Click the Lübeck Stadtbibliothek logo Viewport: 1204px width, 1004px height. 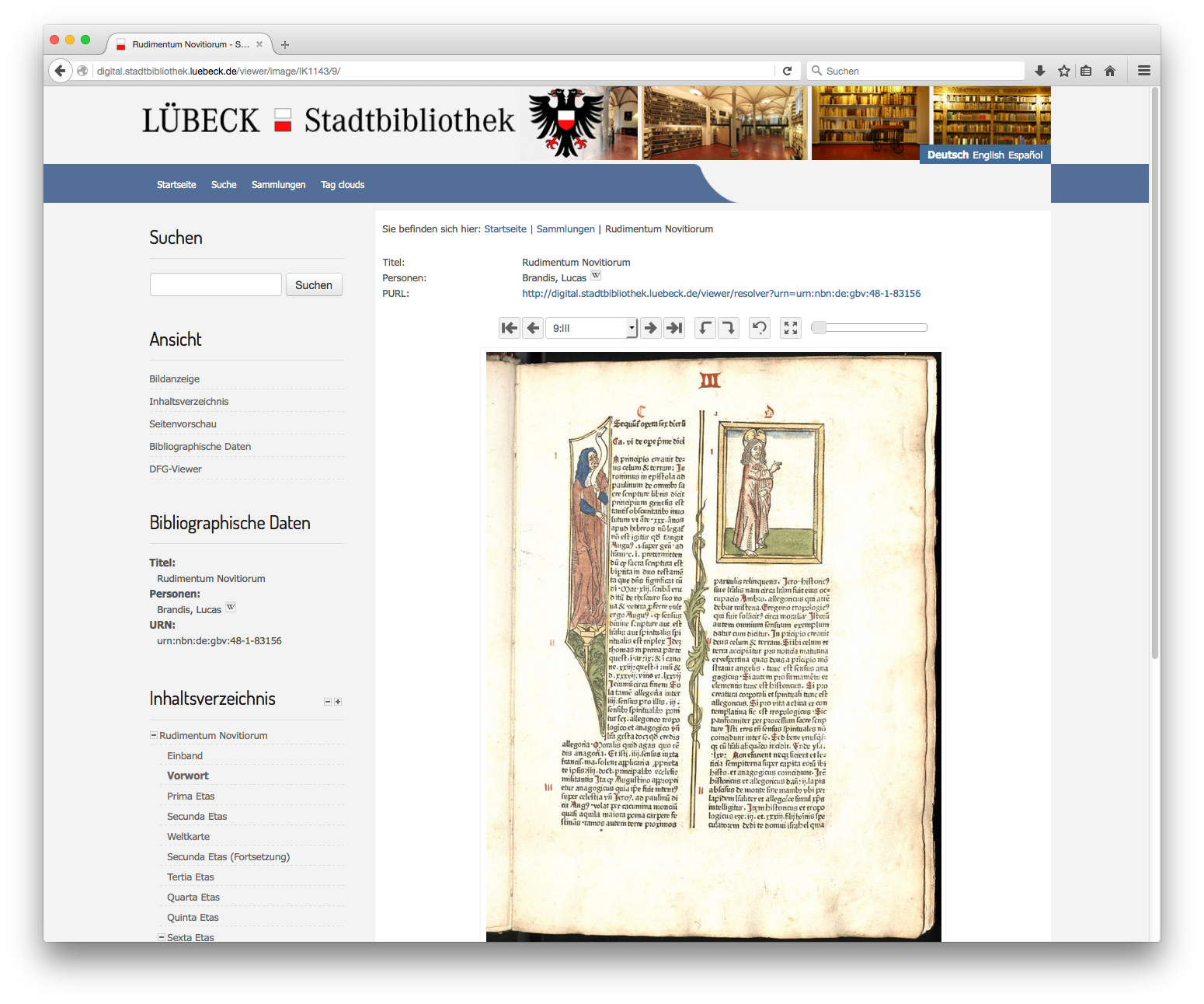[x=329, y=120]
